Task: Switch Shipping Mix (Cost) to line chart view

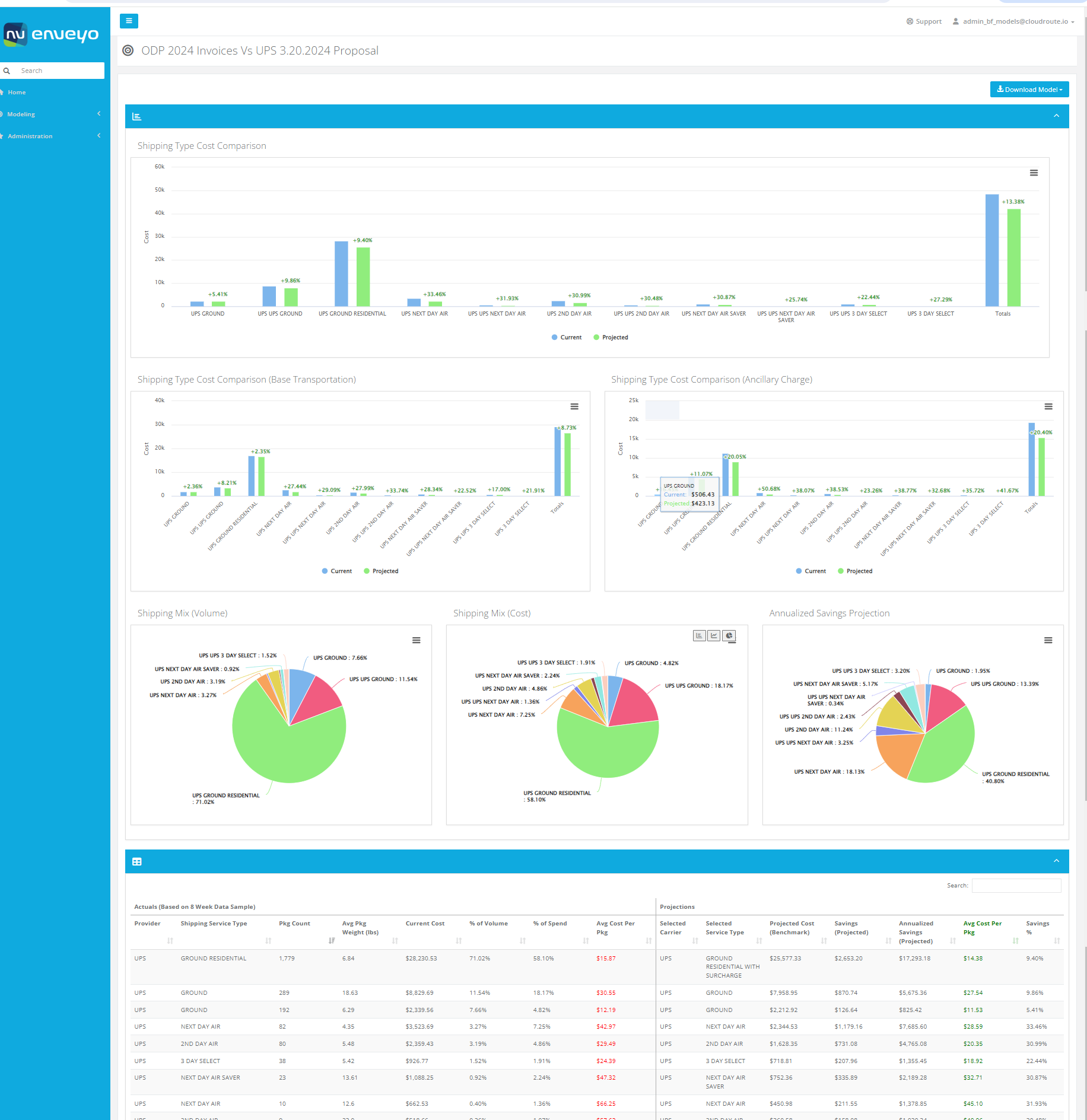Action: point(714,635)
